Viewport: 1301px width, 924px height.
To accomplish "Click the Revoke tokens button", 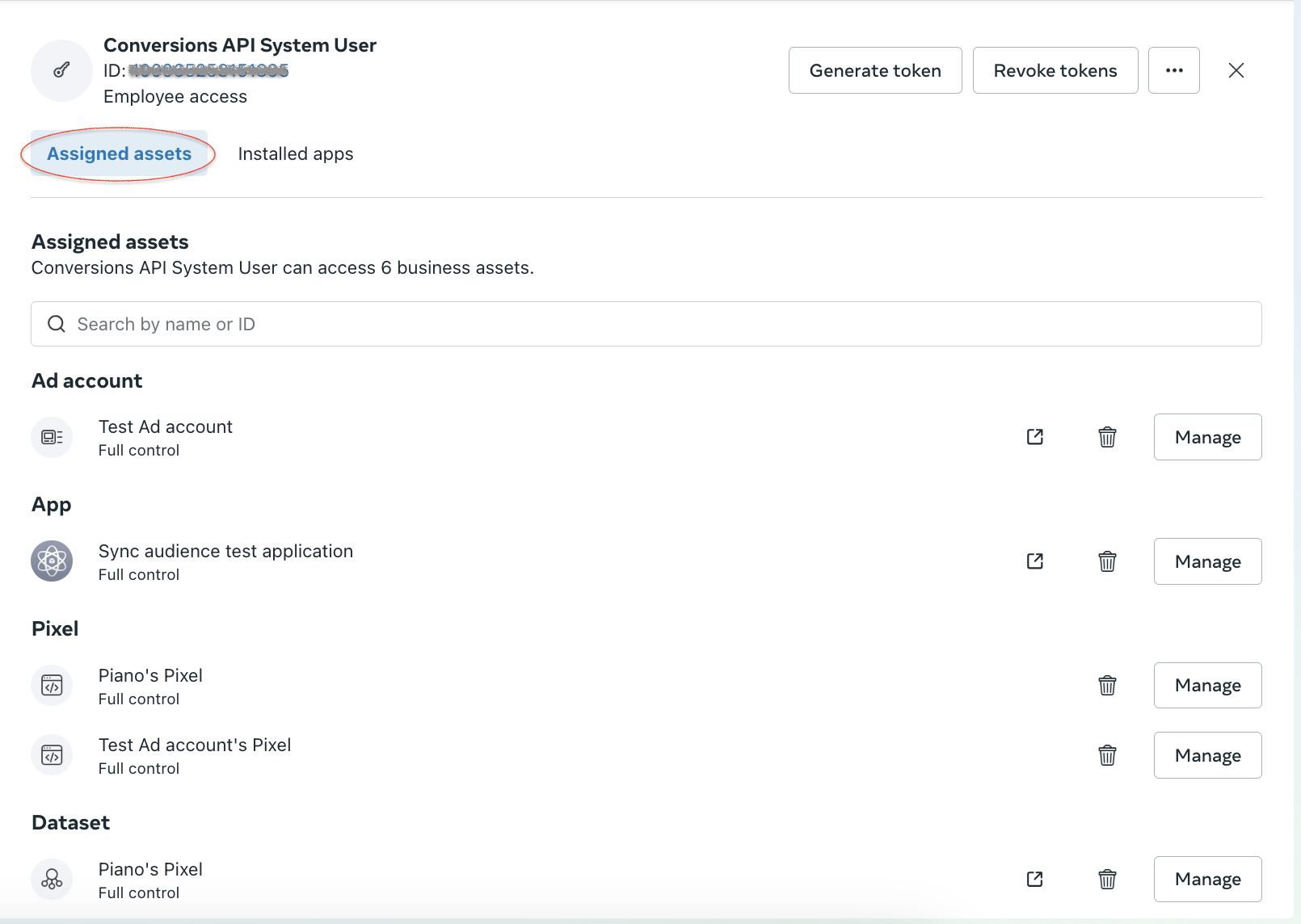I will pos(1055,70).
